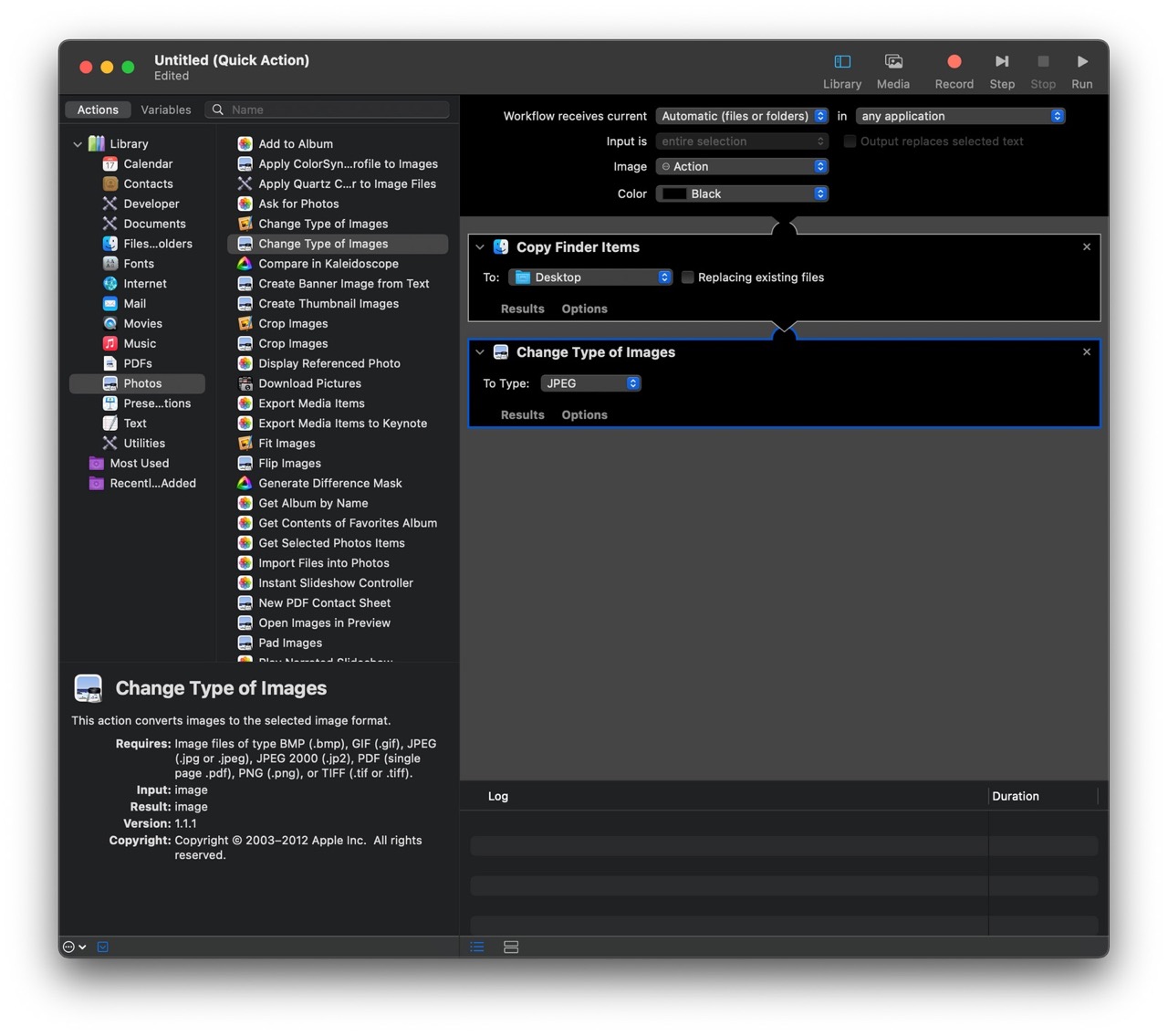
Task: Open the any application dropdown
Action: coord(961,116)
